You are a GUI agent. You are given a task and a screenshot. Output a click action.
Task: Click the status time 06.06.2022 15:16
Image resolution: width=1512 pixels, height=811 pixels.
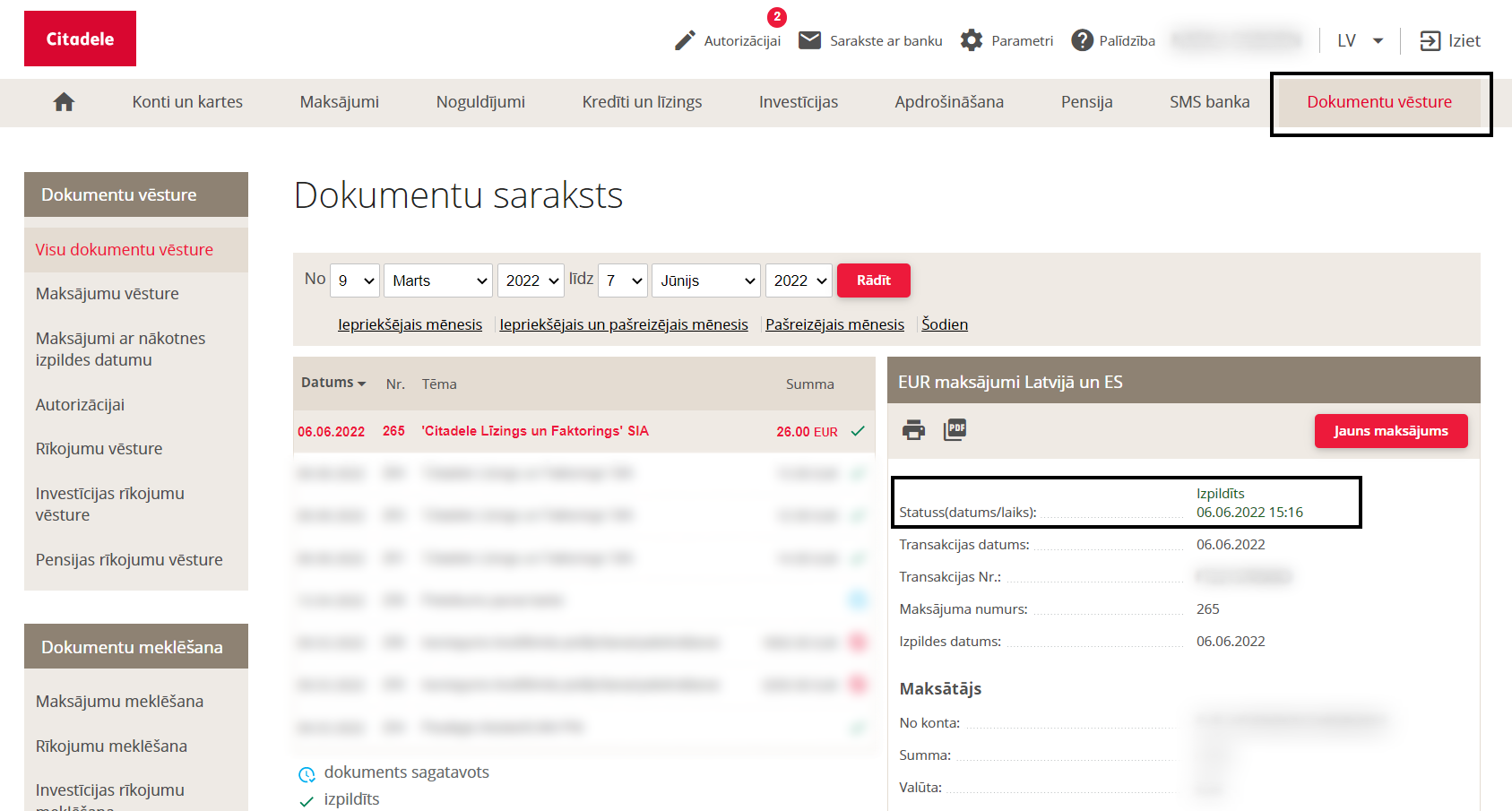pyautogui.click(x=1249, y=513)
